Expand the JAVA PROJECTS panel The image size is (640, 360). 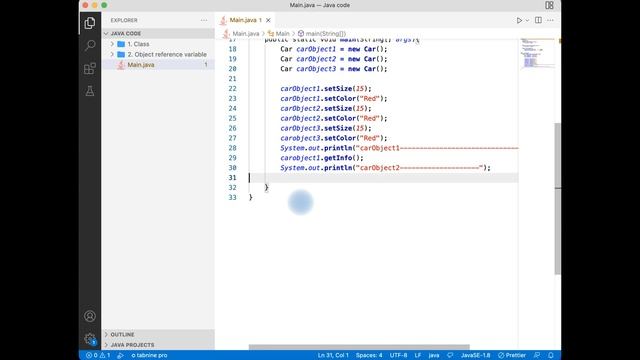click(x=158, y=345)
